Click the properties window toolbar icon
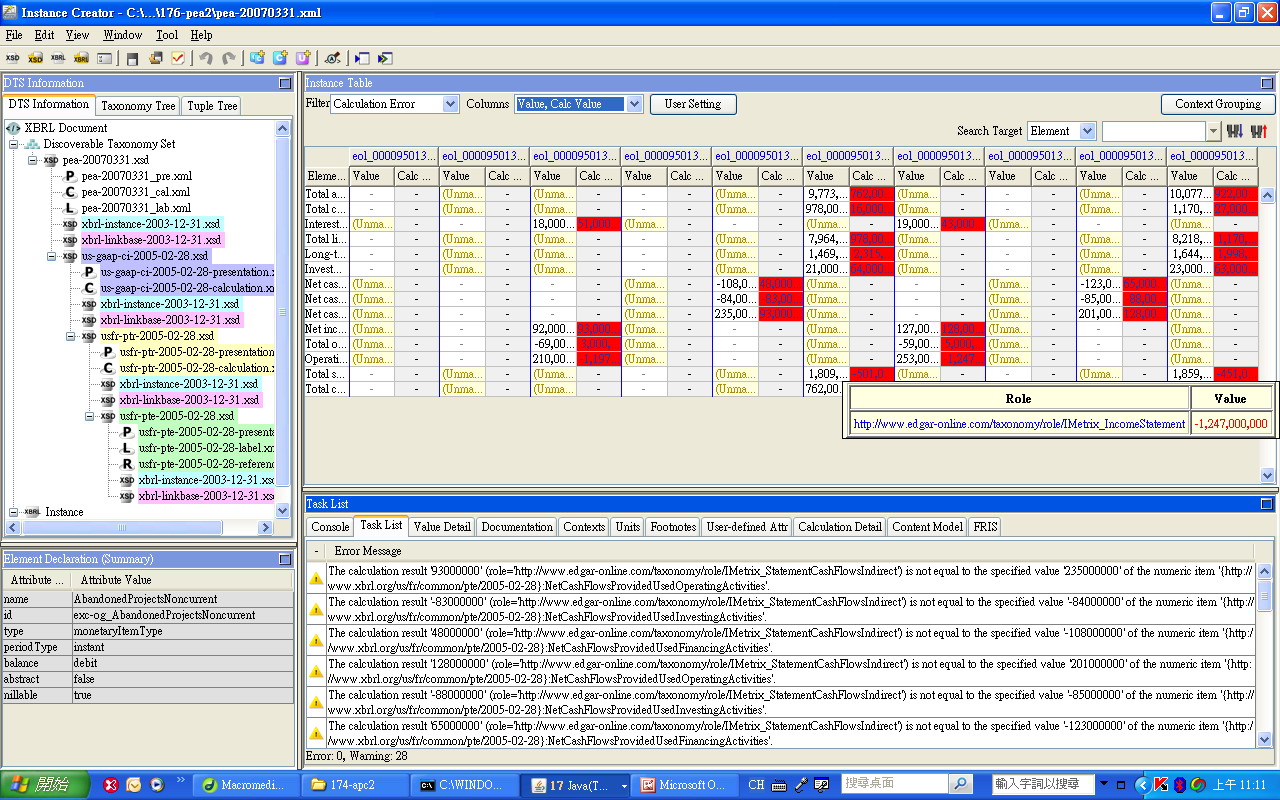The width and height of the screenshot is (1280, 800). (105, 59)
